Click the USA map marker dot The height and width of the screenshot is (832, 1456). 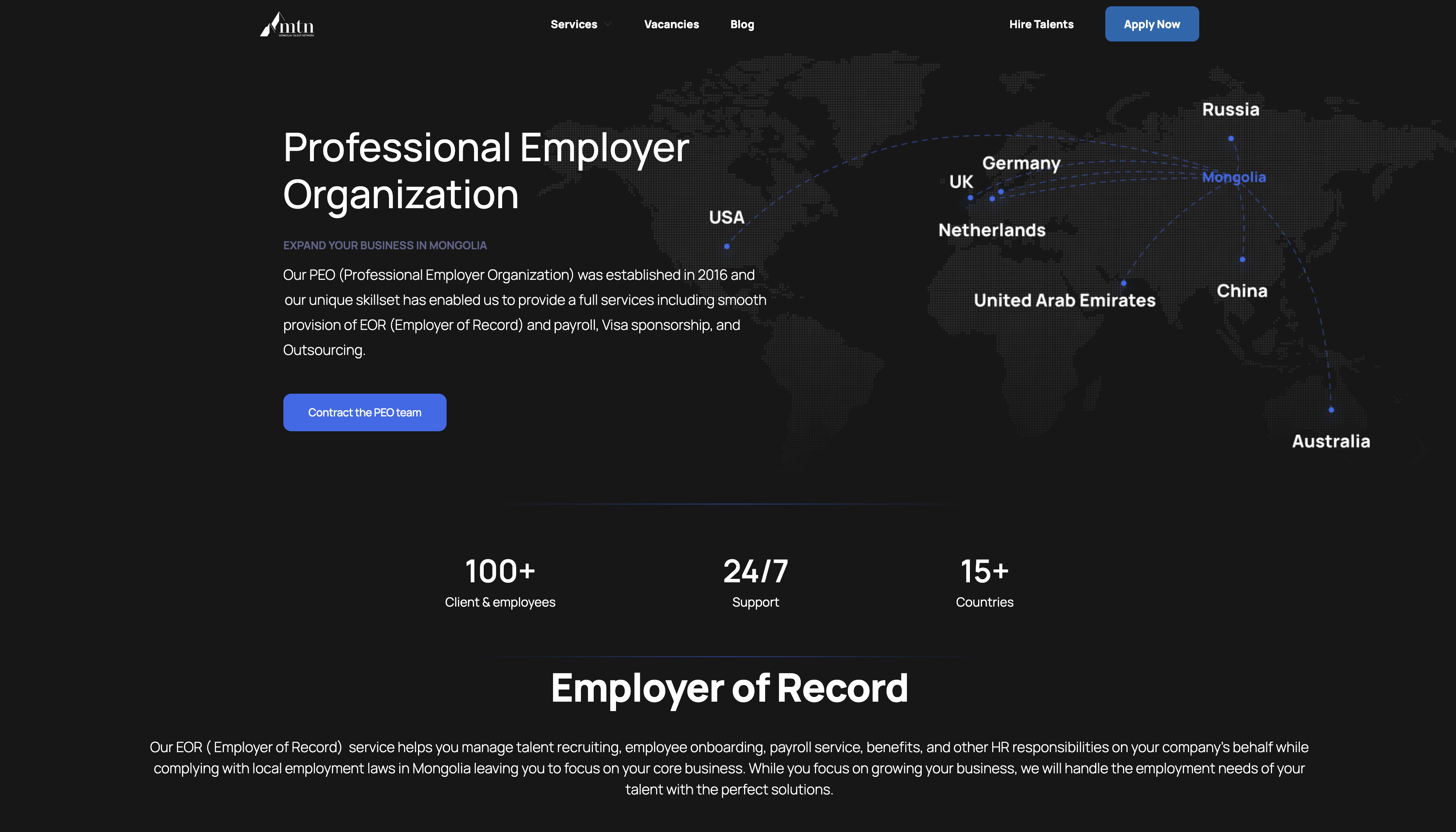(727, 246)
